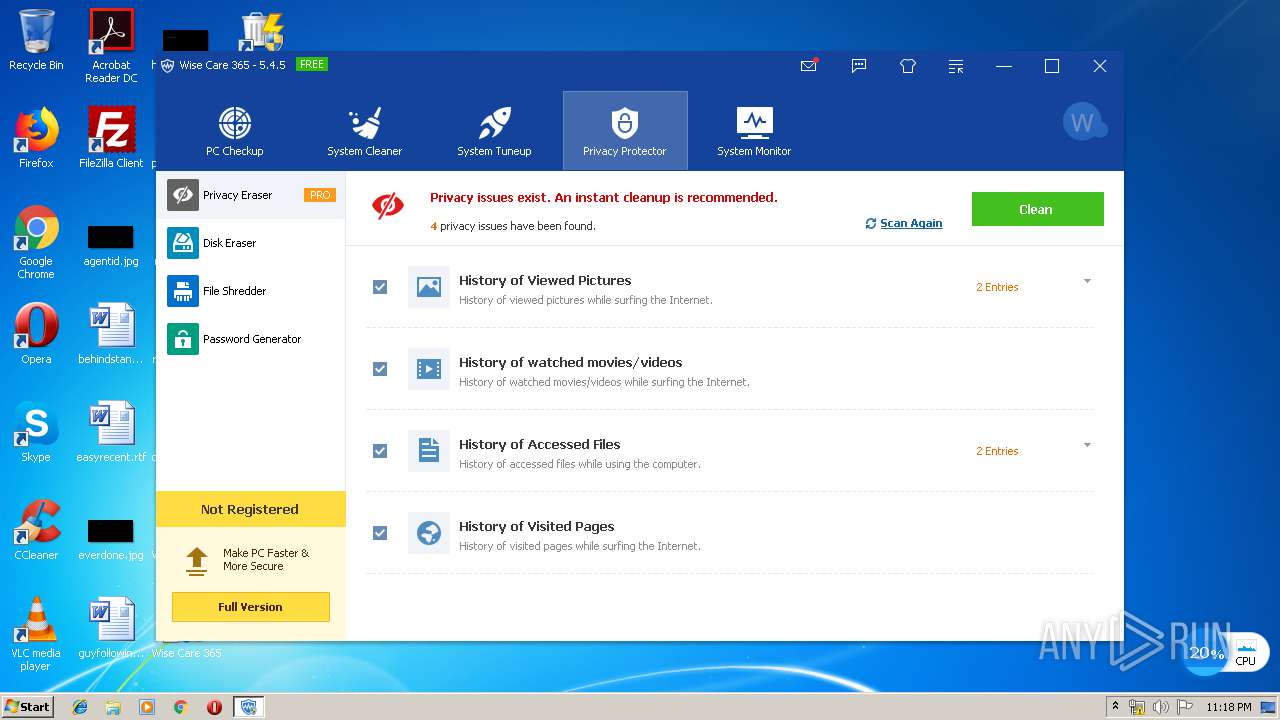Screen dimensions: 1280x720
Task: Click the Windows Start button
Action: 28,706
